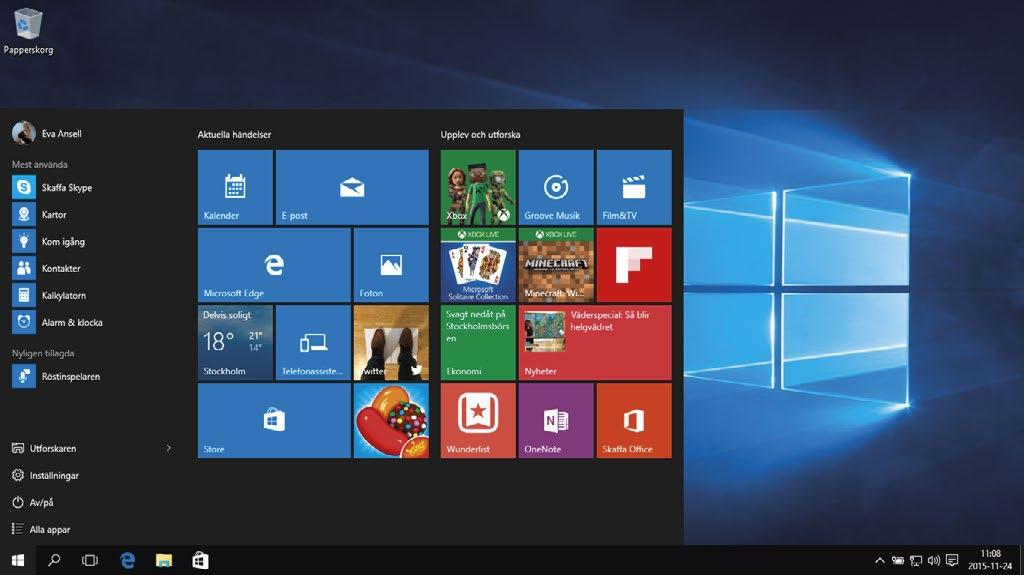The height and width of the screenshot is (575, 1024).
Task: Open the Foton tile
Action: [391, 265]
